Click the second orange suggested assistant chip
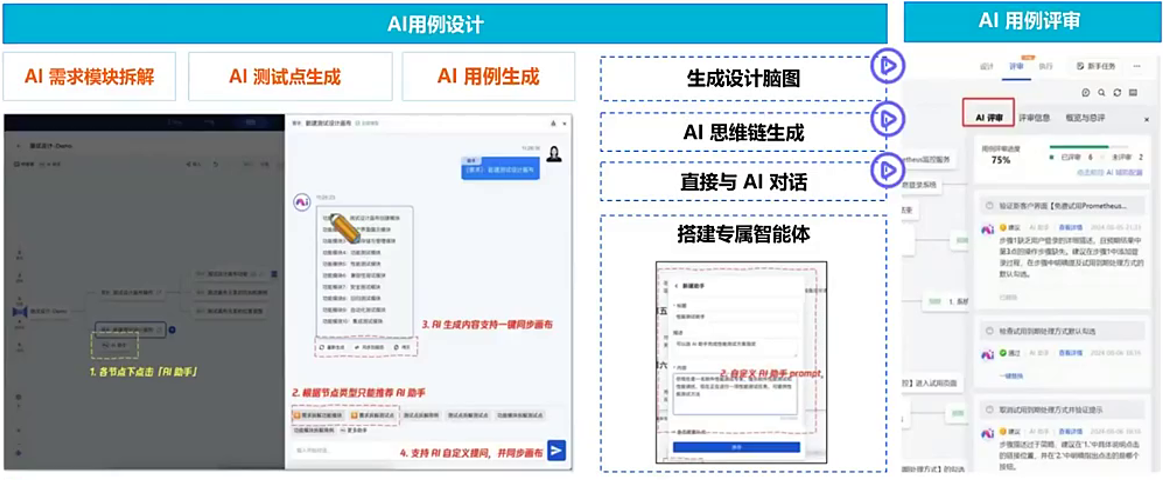Screen dimensions: 1163x480 click(x=373, y=415)
